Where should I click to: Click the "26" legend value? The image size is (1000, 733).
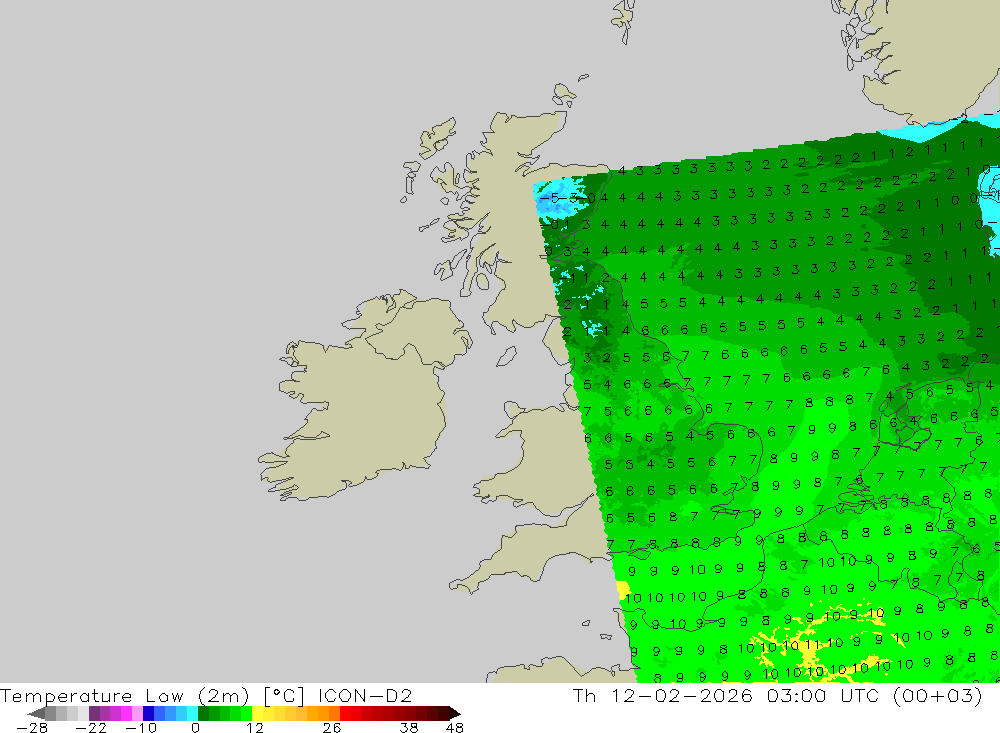[332, 728]
